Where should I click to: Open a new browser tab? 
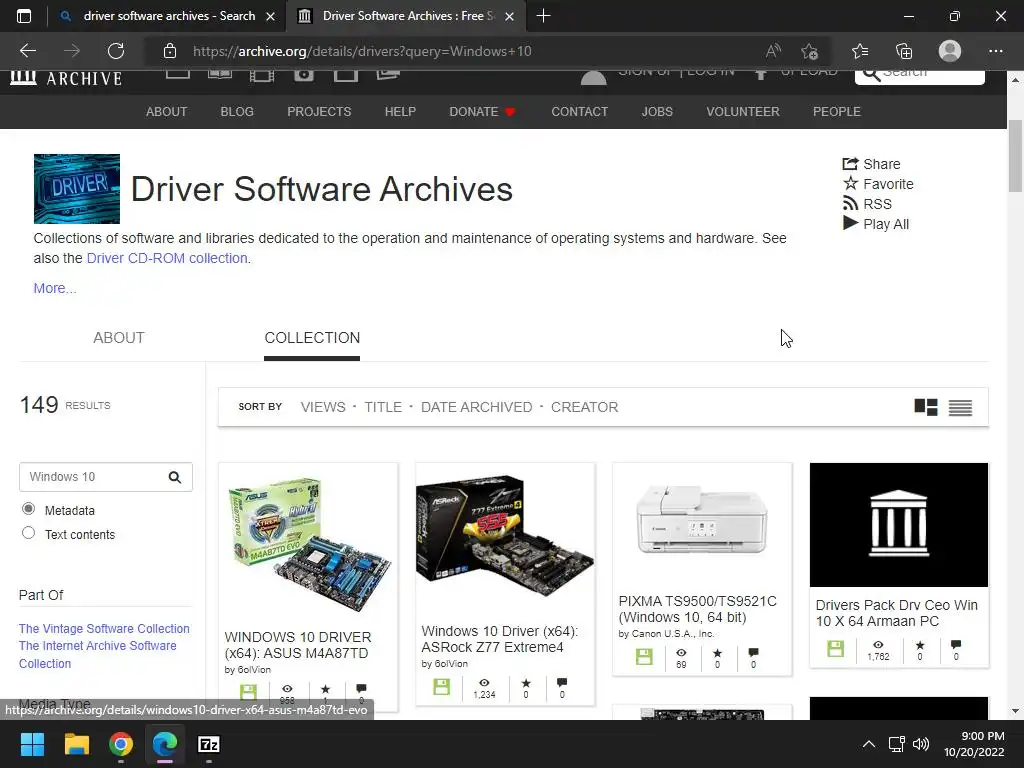[543, 16]
